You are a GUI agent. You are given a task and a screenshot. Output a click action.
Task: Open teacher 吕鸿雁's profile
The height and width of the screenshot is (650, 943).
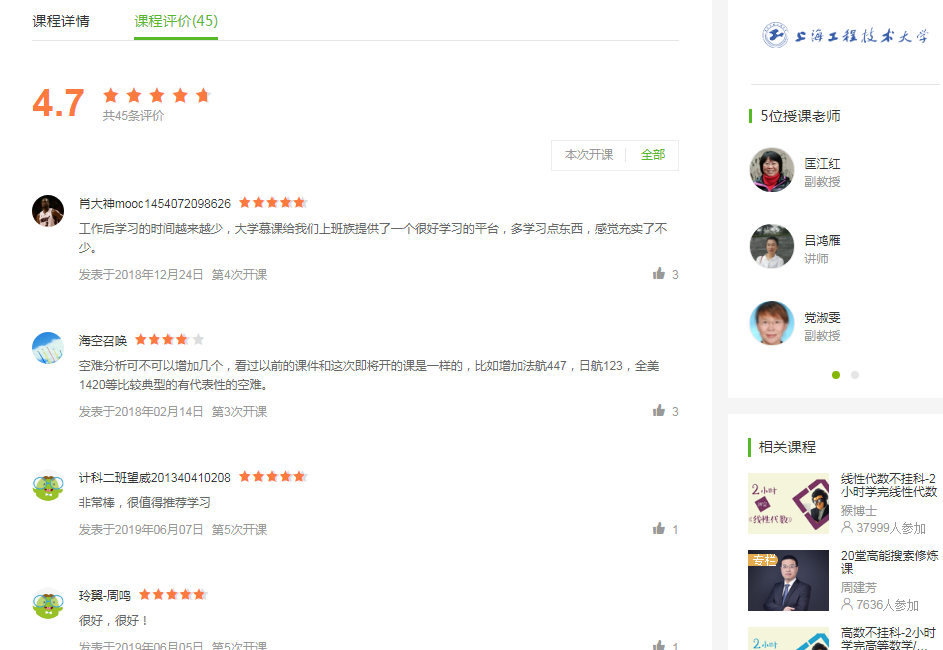[822, 241]
